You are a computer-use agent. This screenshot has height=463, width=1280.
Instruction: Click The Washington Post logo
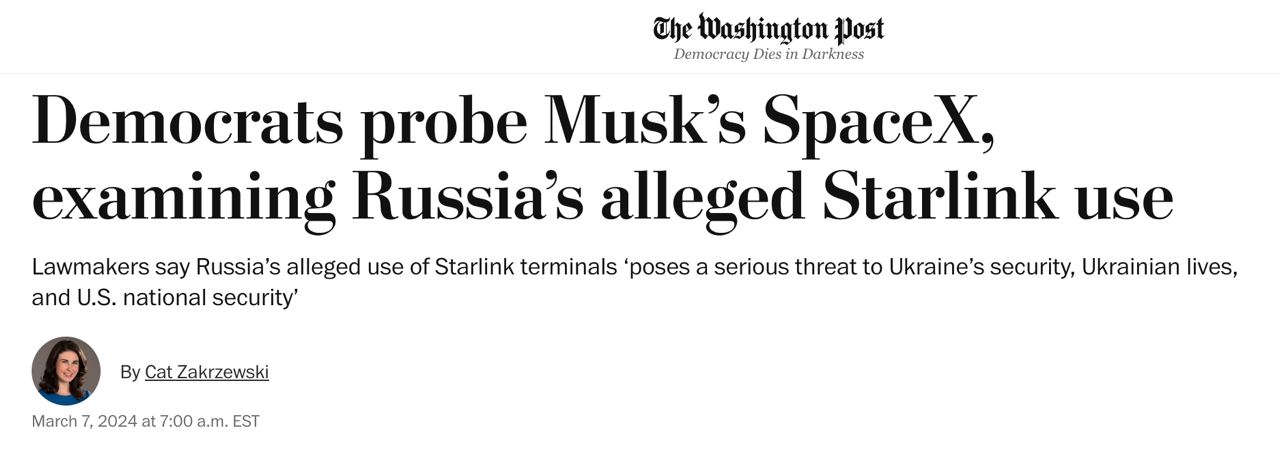tap(768, 27)
